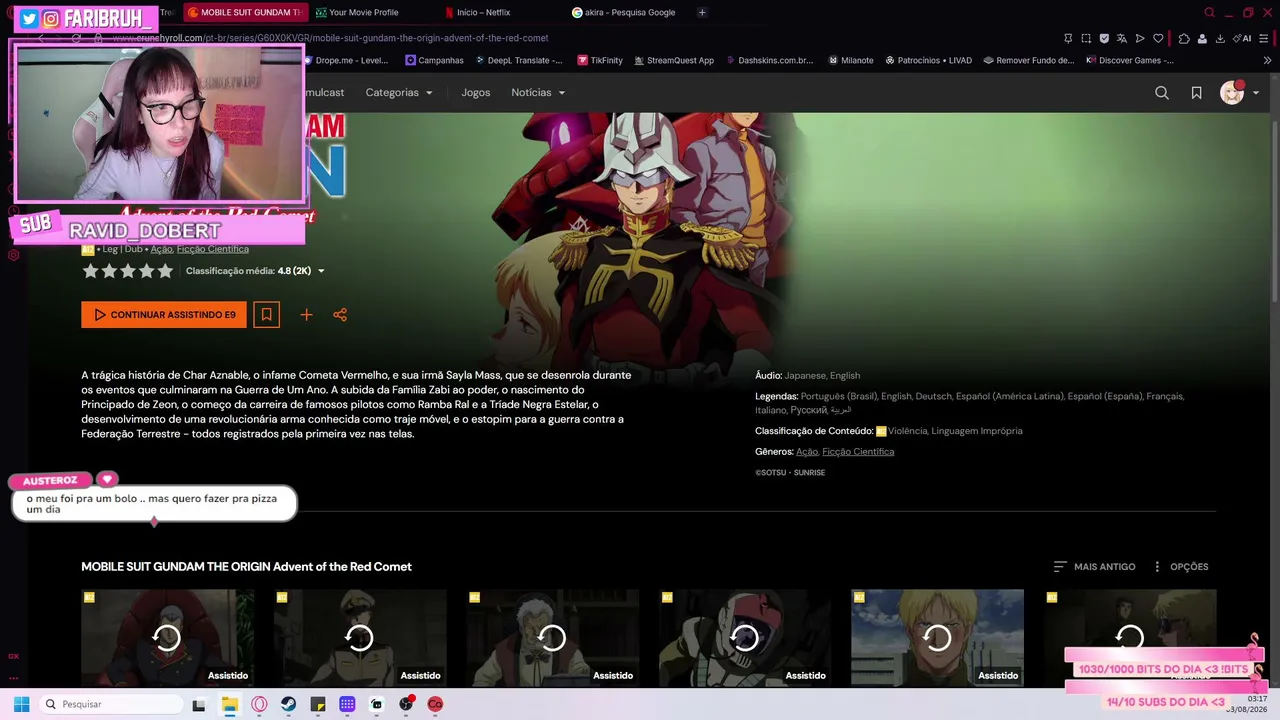This screenshot has height=720, width=1280.
Task: Click Continuar Assistindo E9 button
Action: pyautogui.click(x=164, y=314)
